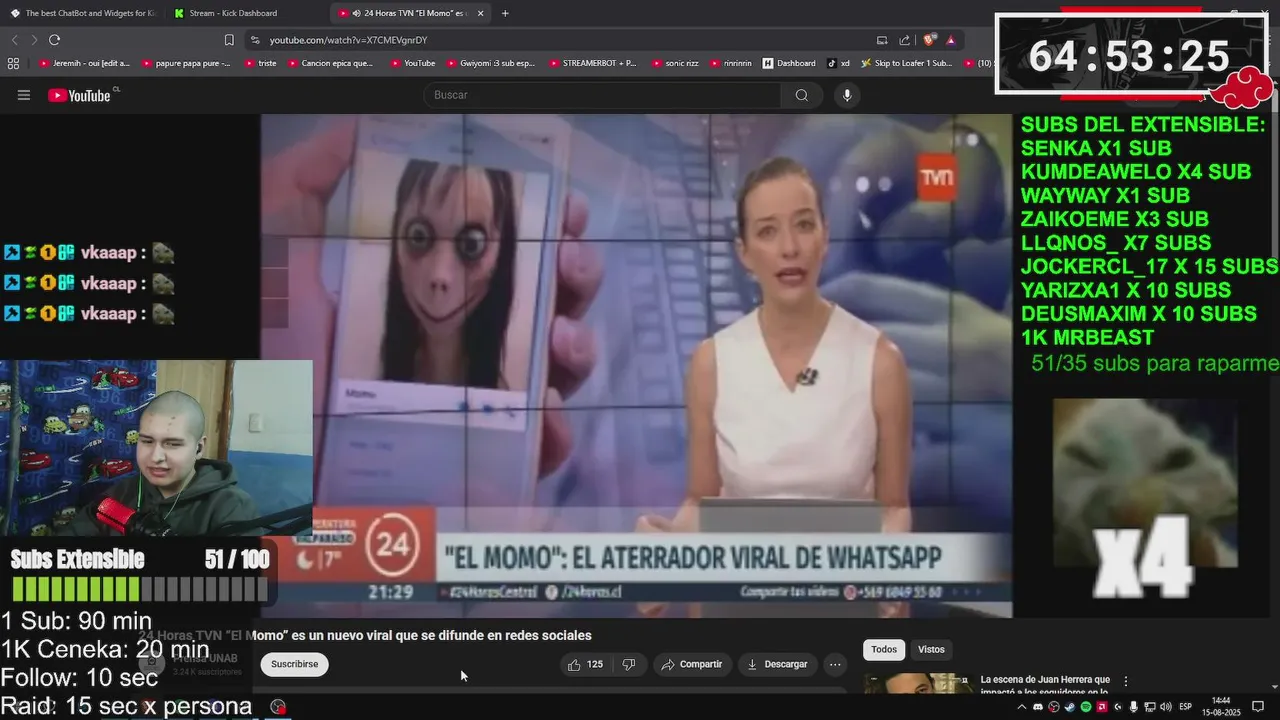Screen dimensions: 1280x720
Task: Open the La escena de Juan Herrera title
Action: pyautogui.click(x=1045, y=685)
